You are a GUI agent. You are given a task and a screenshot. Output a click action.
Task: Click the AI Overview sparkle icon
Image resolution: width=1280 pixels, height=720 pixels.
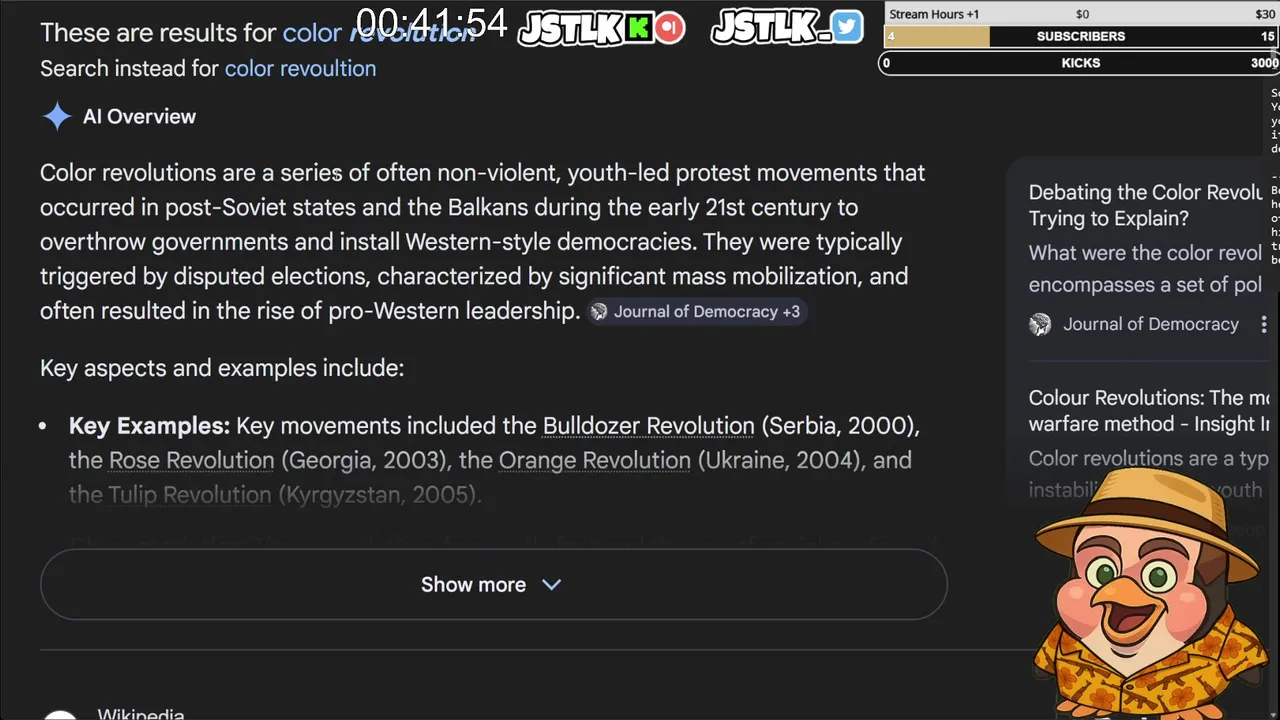coord(57,117)
